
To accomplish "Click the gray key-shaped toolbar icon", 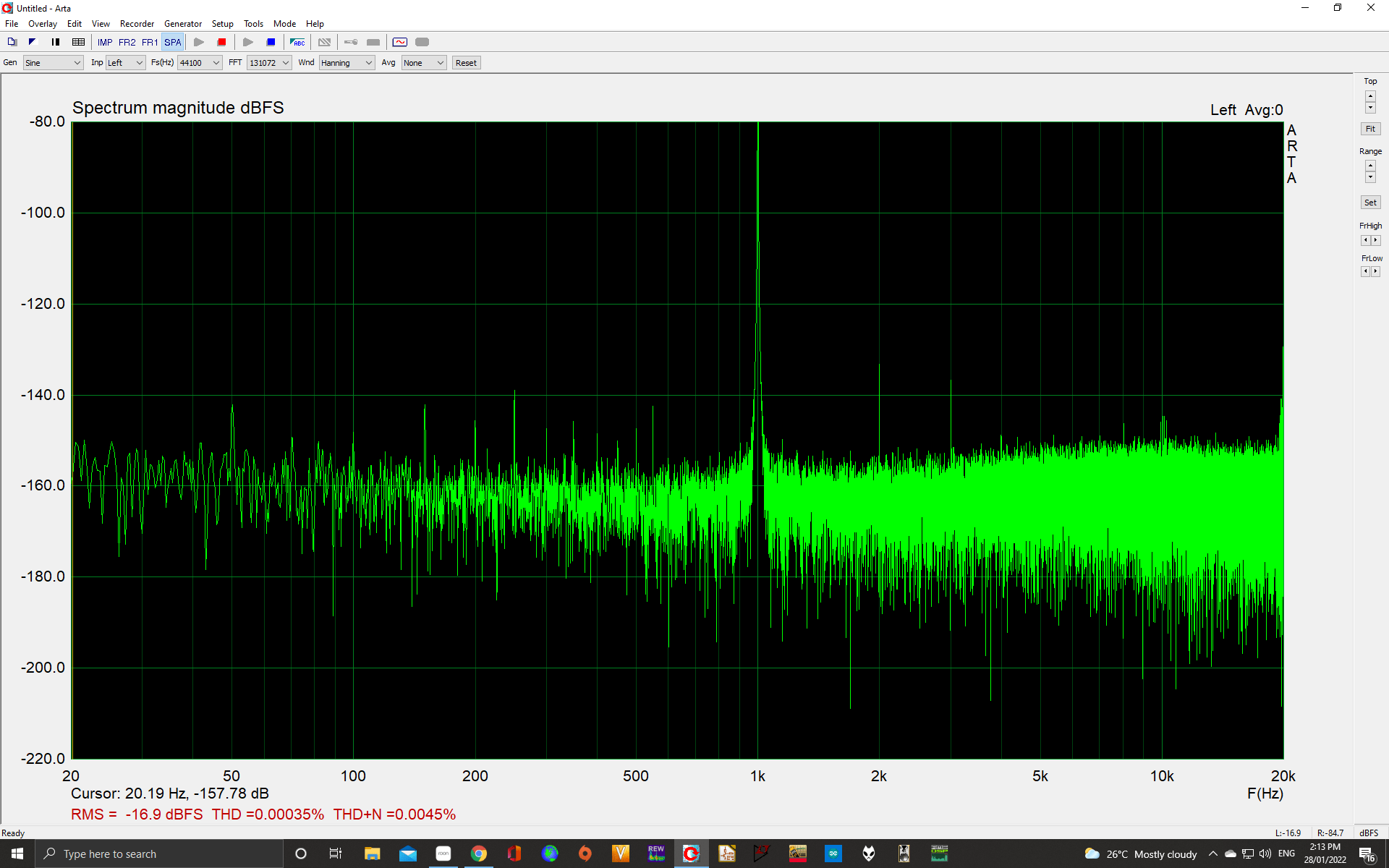I will [x=351, y=42].
